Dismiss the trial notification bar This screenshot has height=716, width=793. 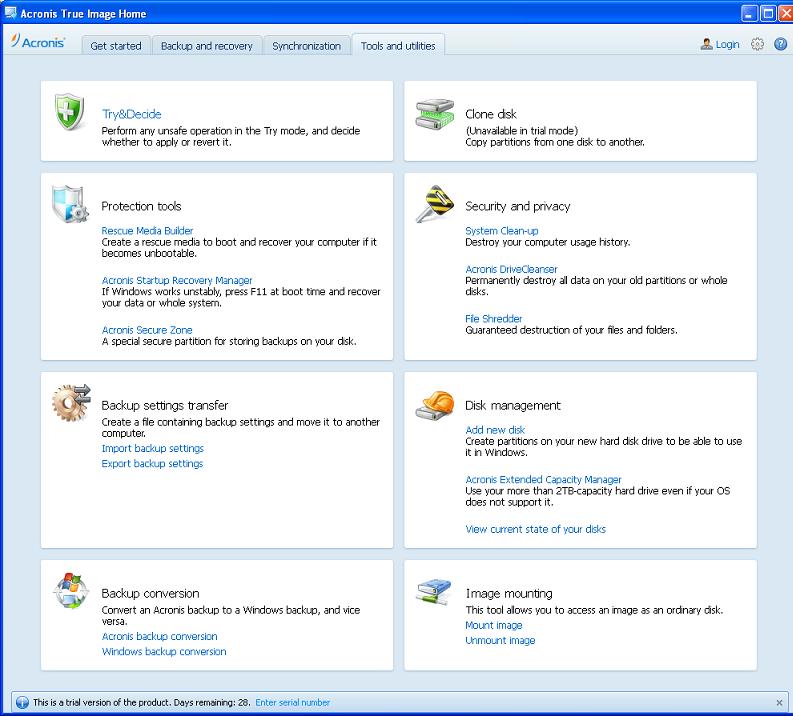780,703
